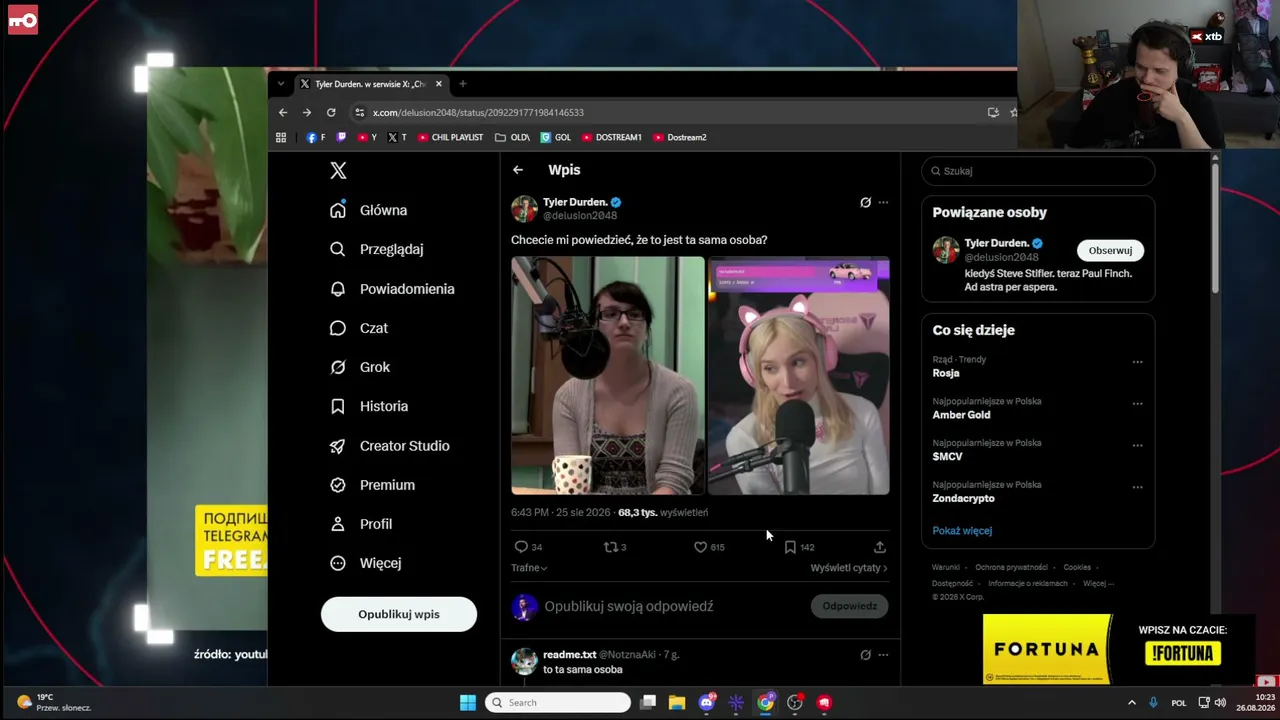Open Grok from the sidebar
The width and height of the screenshot is (1280, 720).
[360, 367]
